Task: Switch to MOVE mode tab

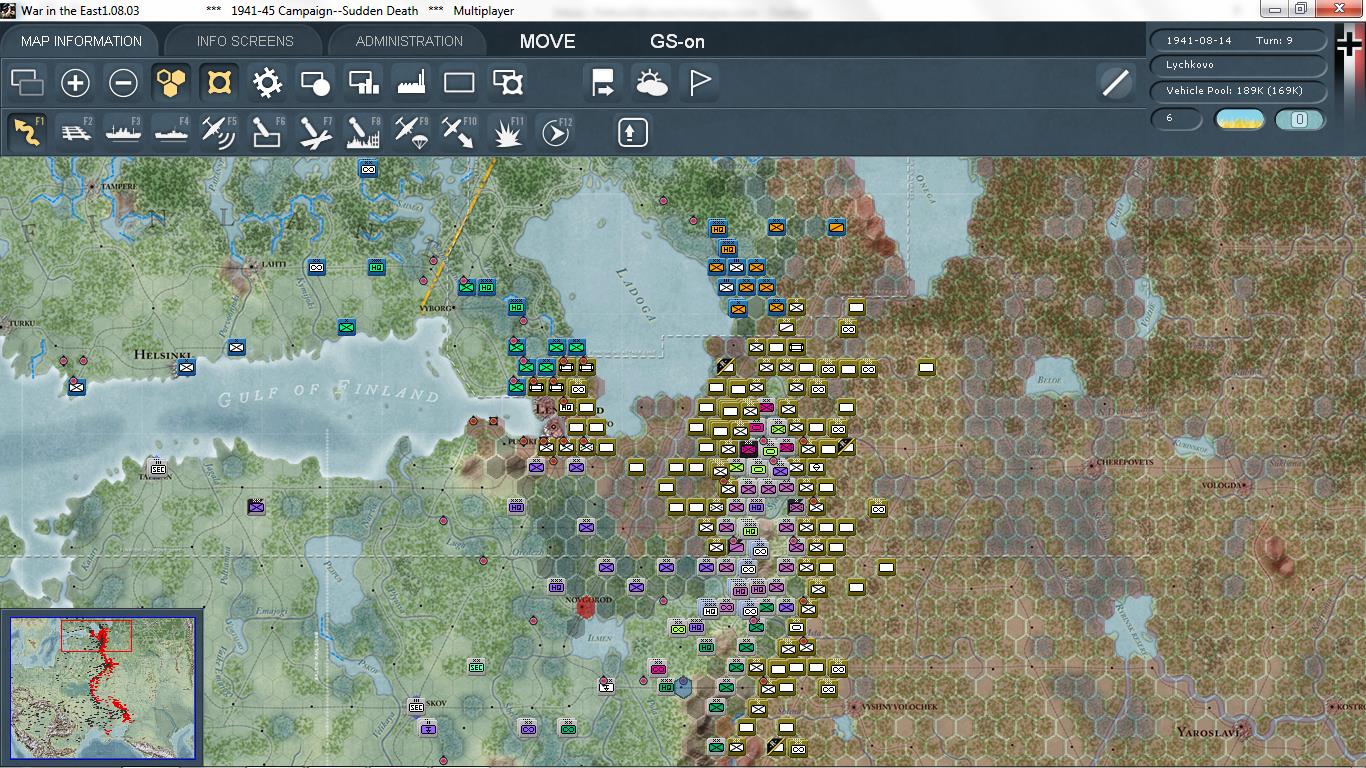Action: 546,42
